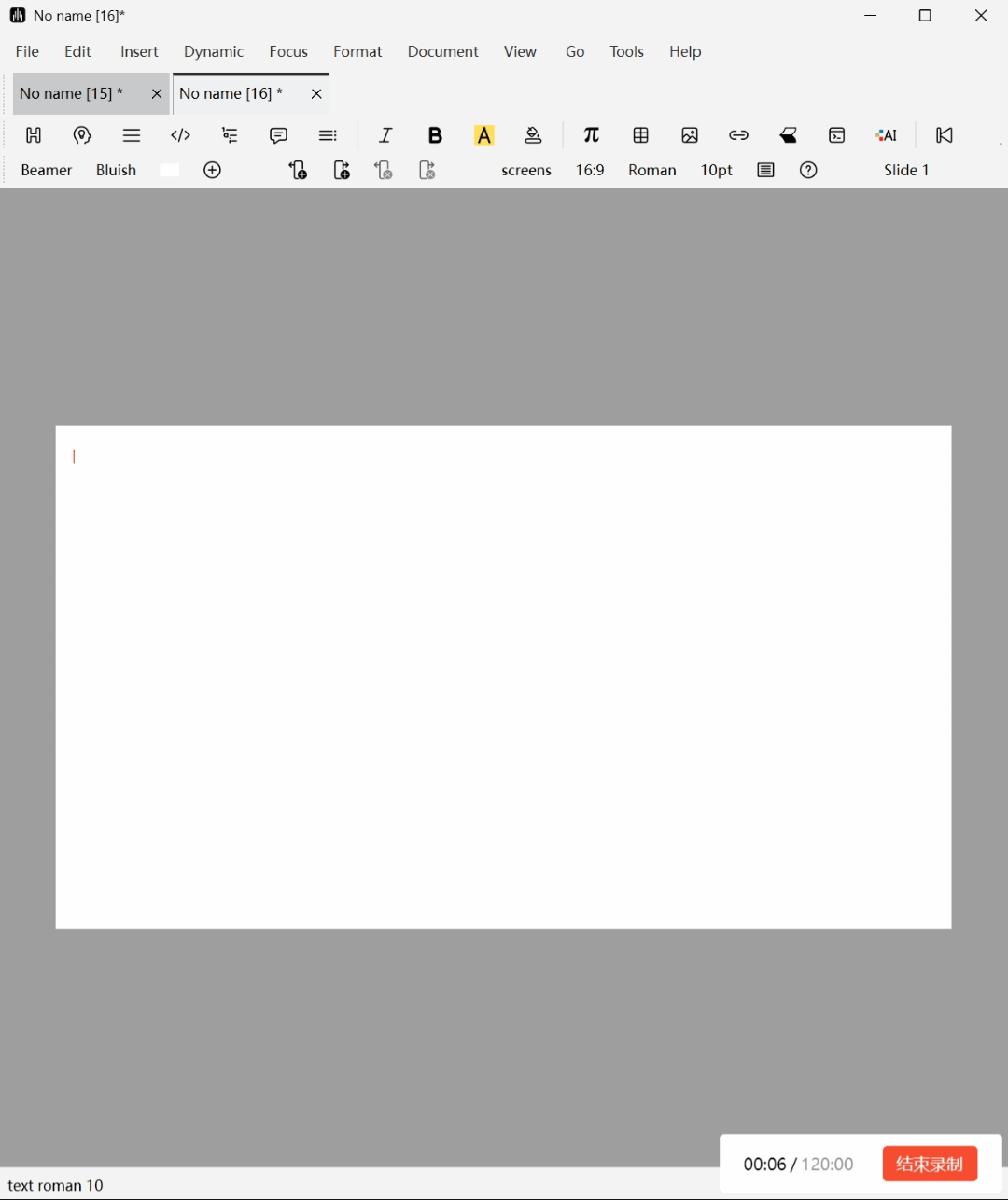Click the circled plus add-style icon
1008x1200 pixels.
click(x=213, y=170)
